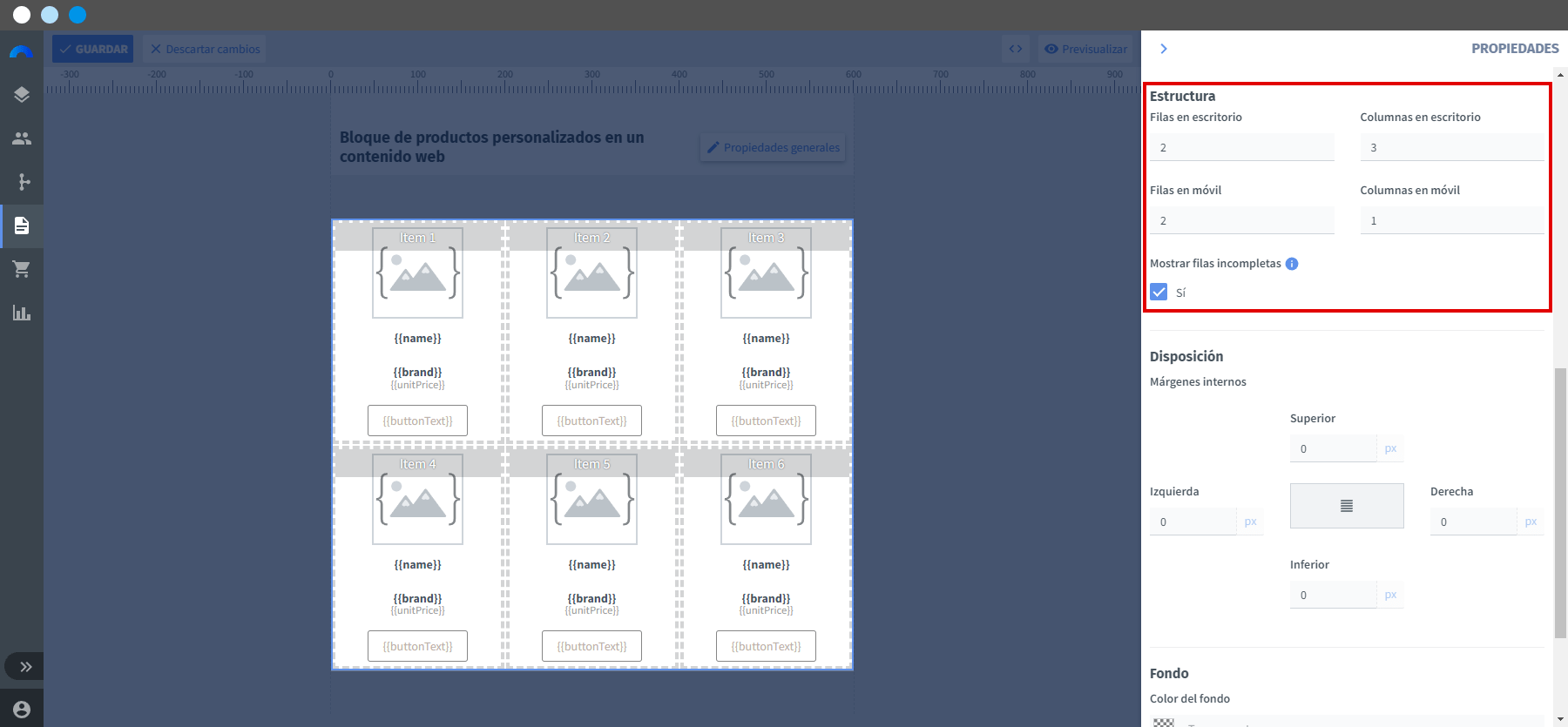The width and height of the screenshot is (1568, 727).
Task: Select the Item 4 image placeholder
Action: 417,500
